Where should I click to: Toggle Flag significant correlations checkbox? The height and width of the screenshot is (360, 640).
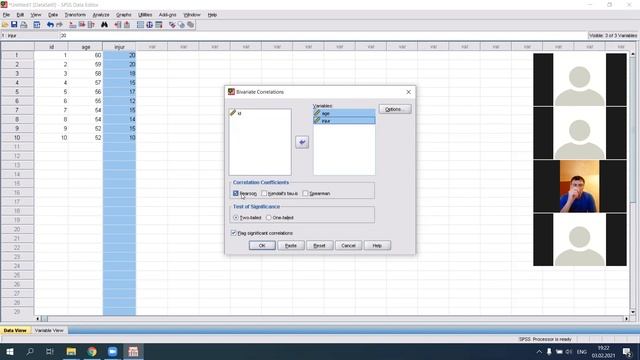[x=233, y=233]
